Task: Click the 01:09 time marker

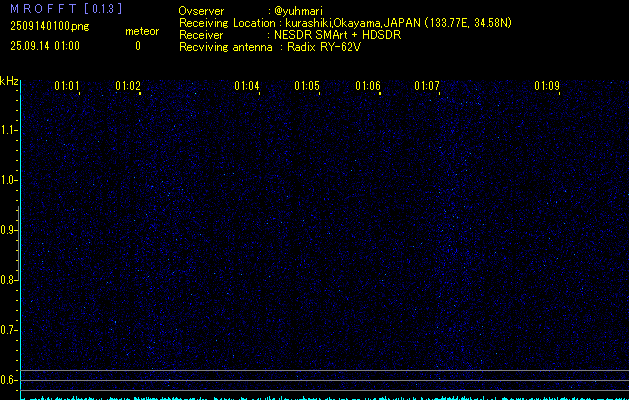Action: click(547, 85)
